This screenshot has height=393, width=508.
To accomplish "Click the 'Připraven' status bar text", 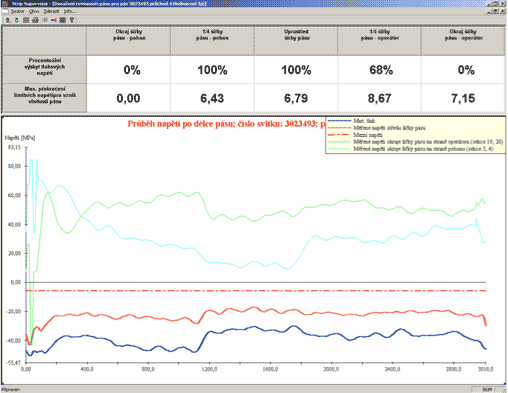I will click(x=10, y=389).
